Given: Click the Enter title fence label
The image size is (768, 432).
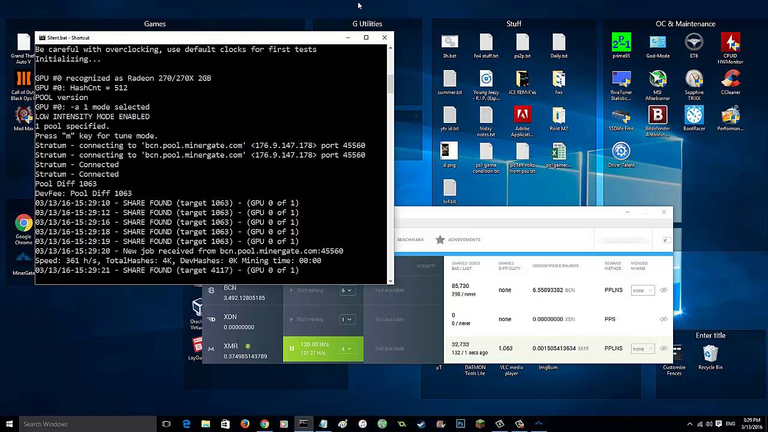Looking at the screenshot, I should pyautogui.click(x=710, y=336).
